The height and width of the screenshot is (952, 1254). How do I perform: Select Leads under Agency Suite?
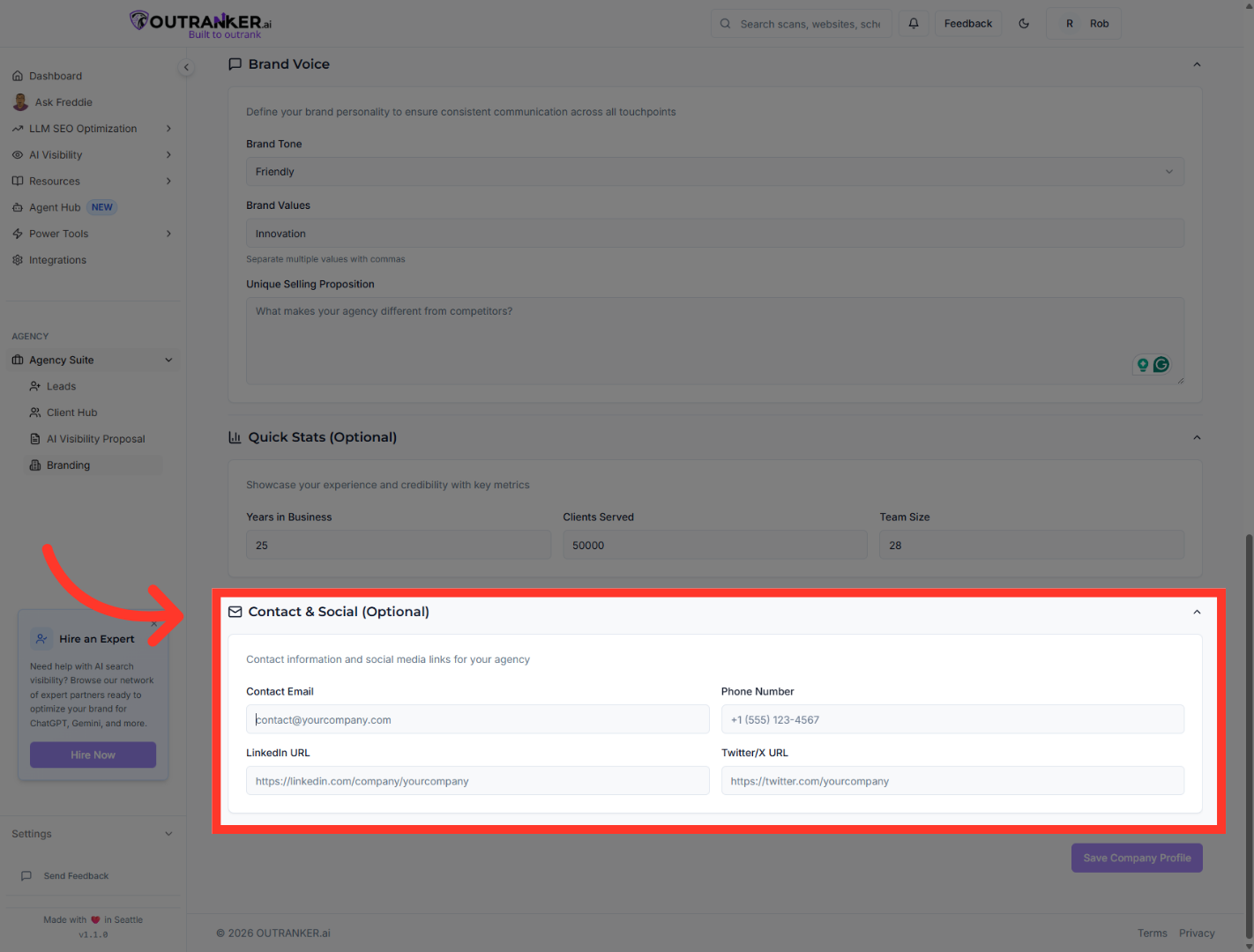click(60, 385)
